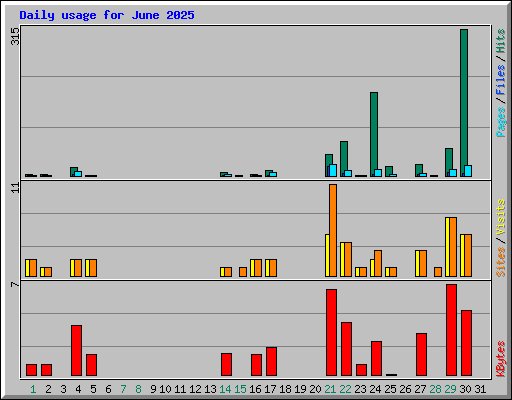Select the green Hits bar for day 29
The height and width of the screenshot is (400, 512).
[x=449, y=159]
